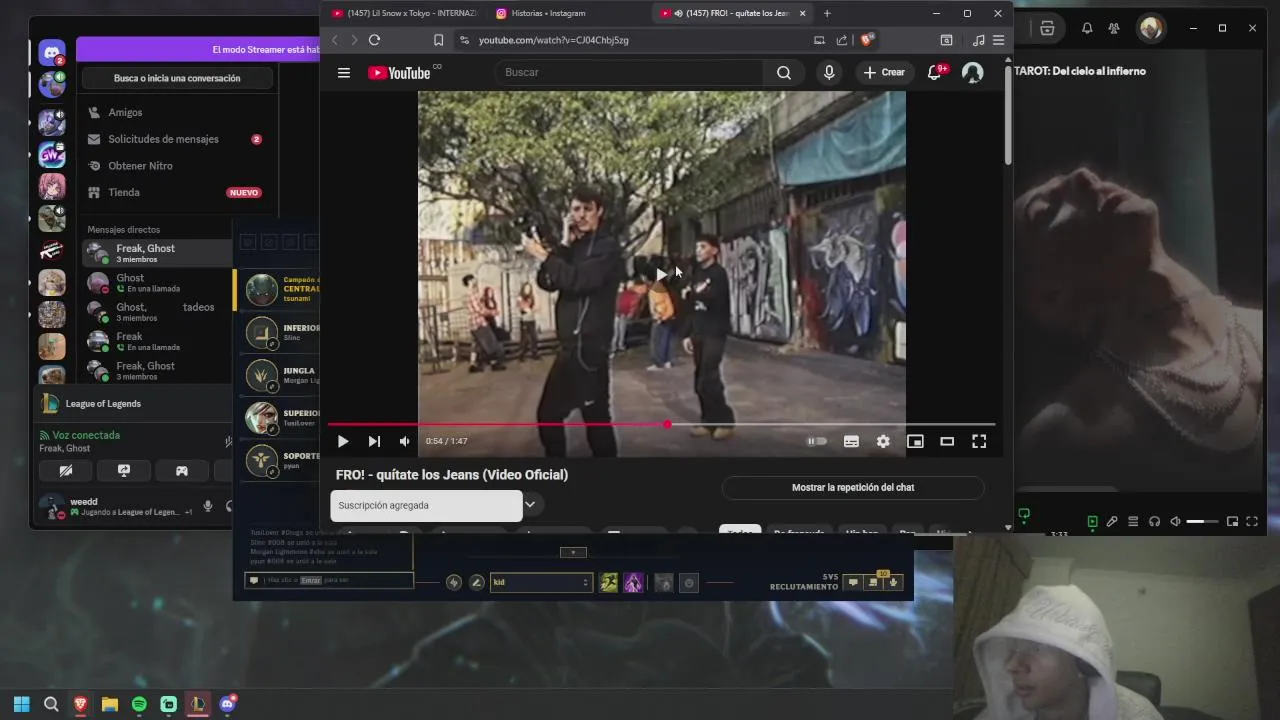This screenshot has height=720, width=1280.
Task: Close the FRO! quítate los Jeans tab
Action: (802, 13)
